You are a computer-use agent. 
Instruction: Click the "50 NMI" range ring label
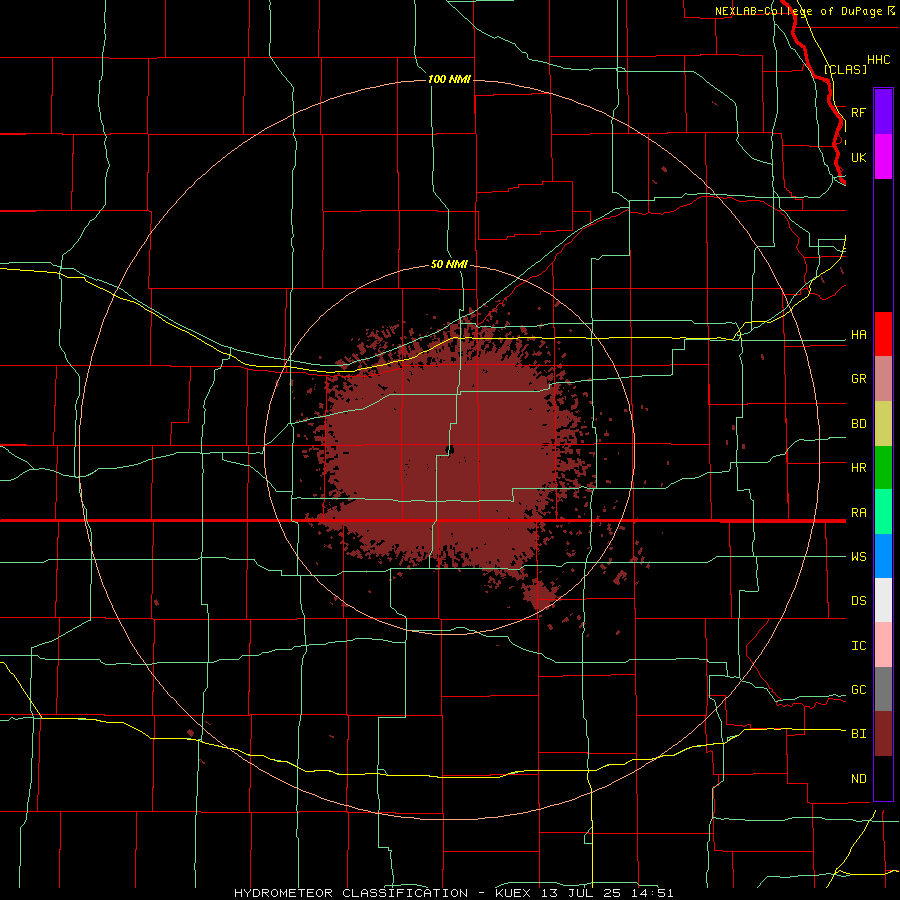(x=449, y=265)
